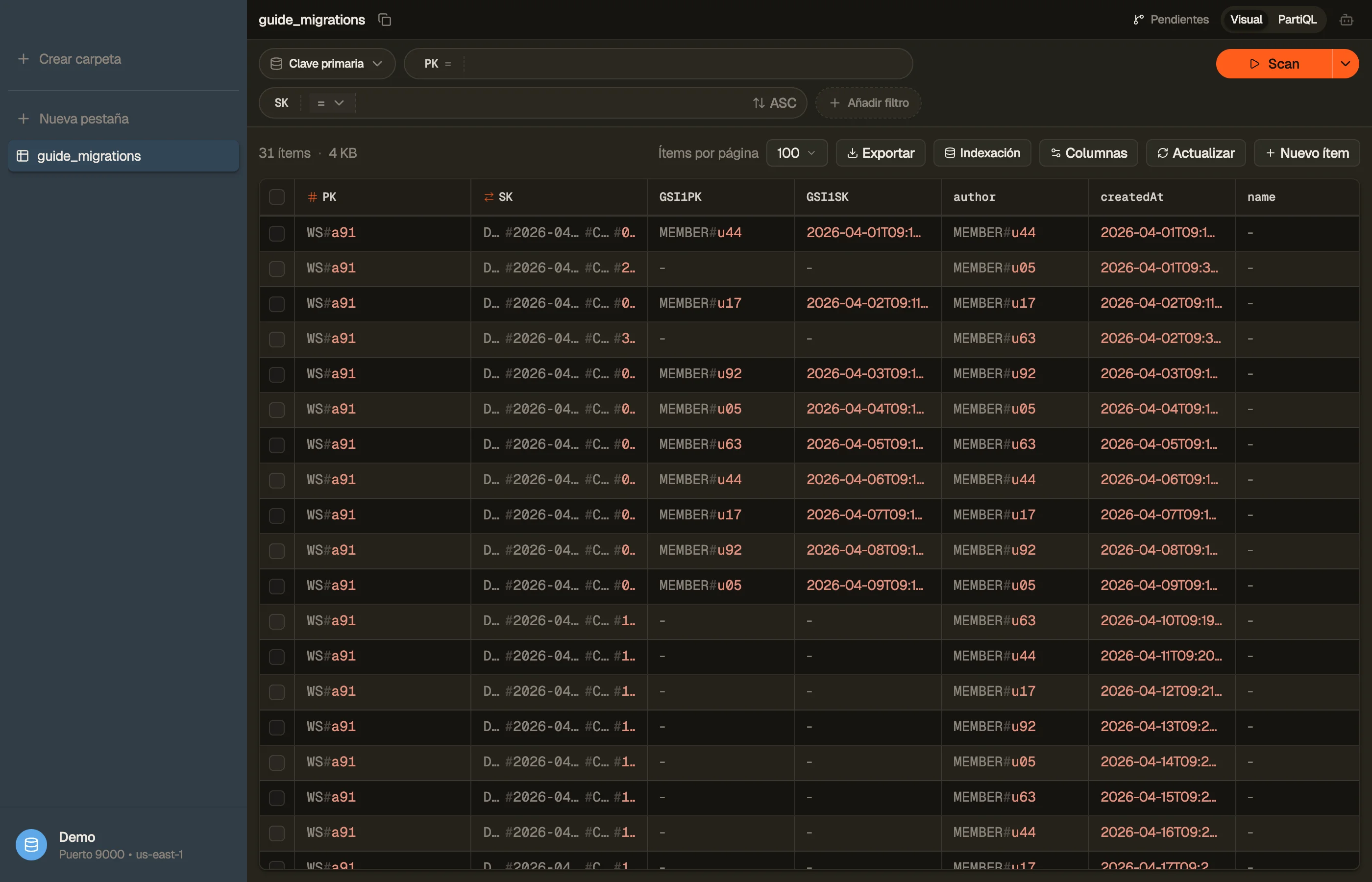Open the Columnas chooser
The width and height of the screenshot is (1372, 882).
pos(1088,153)
